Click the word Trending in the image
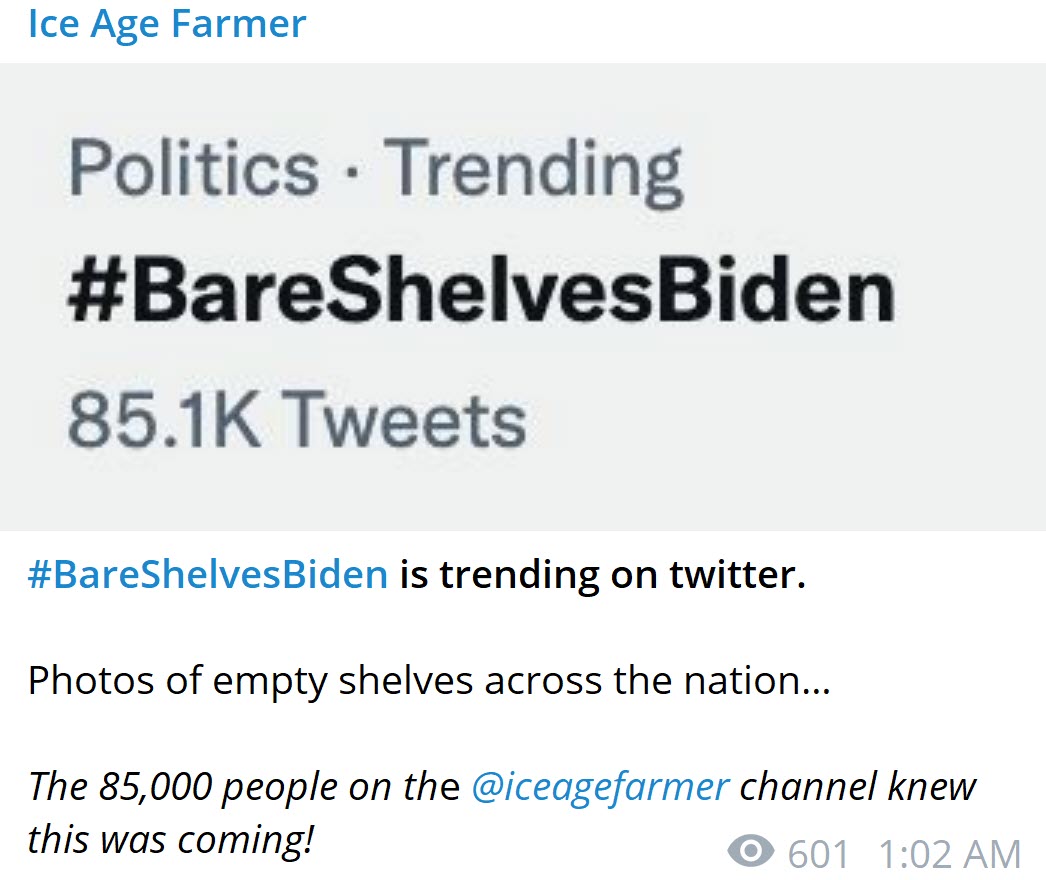1046x880 pixels. coord(534,173)
